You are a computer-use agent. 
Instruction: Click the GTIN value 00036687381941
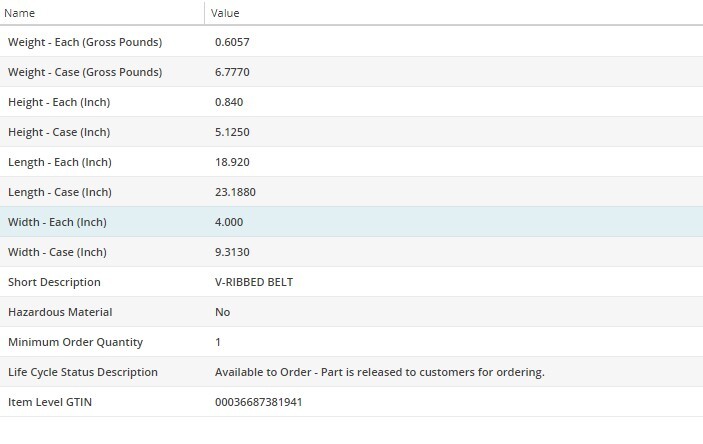coord(258,402)
